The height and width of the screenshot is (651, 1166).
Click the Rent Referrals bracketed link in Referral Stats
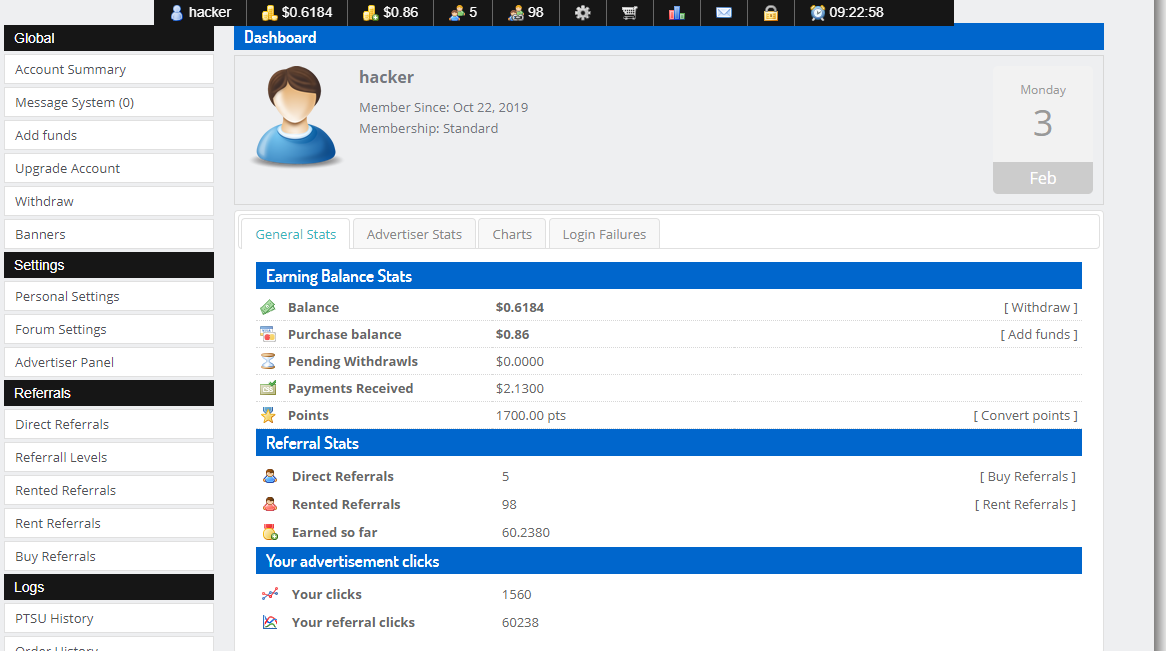coord(1025,504)
